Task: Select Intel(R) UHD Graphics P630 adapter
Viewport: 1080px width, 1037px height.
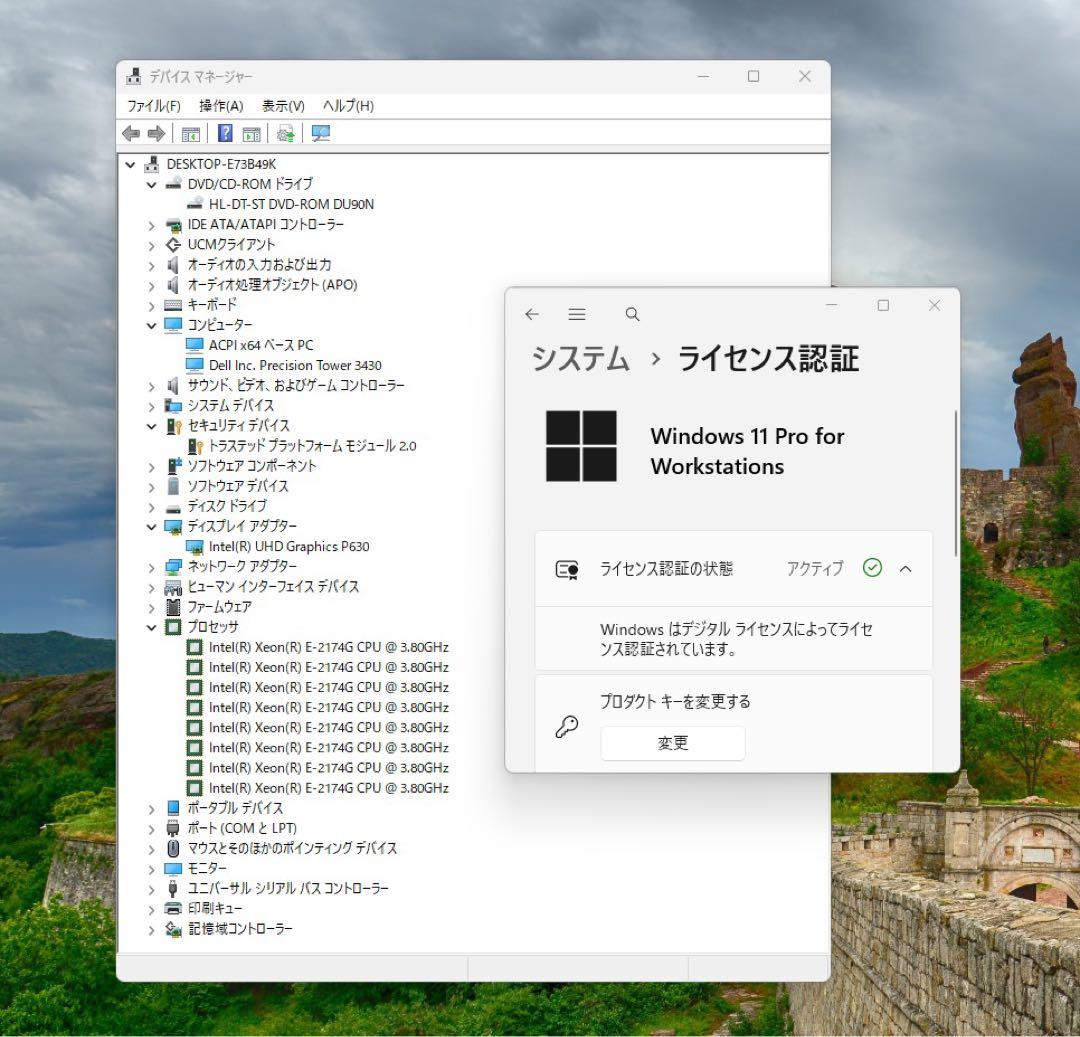Action: coord(289,546)
